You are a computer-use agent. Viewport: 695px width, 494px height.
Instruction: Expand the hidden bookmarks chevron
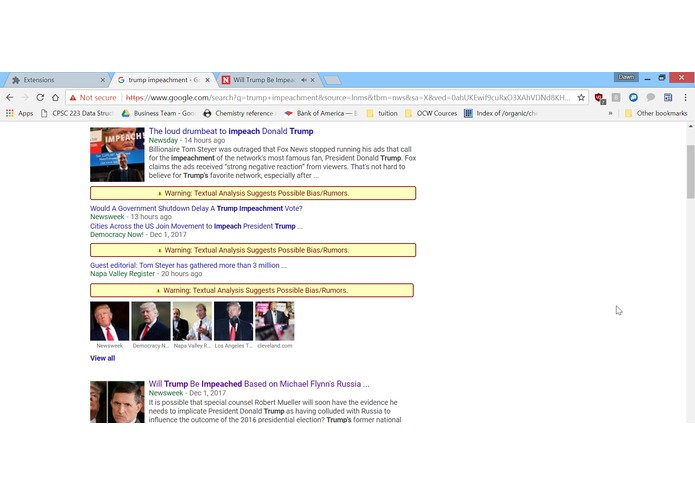tap(610, 113)
